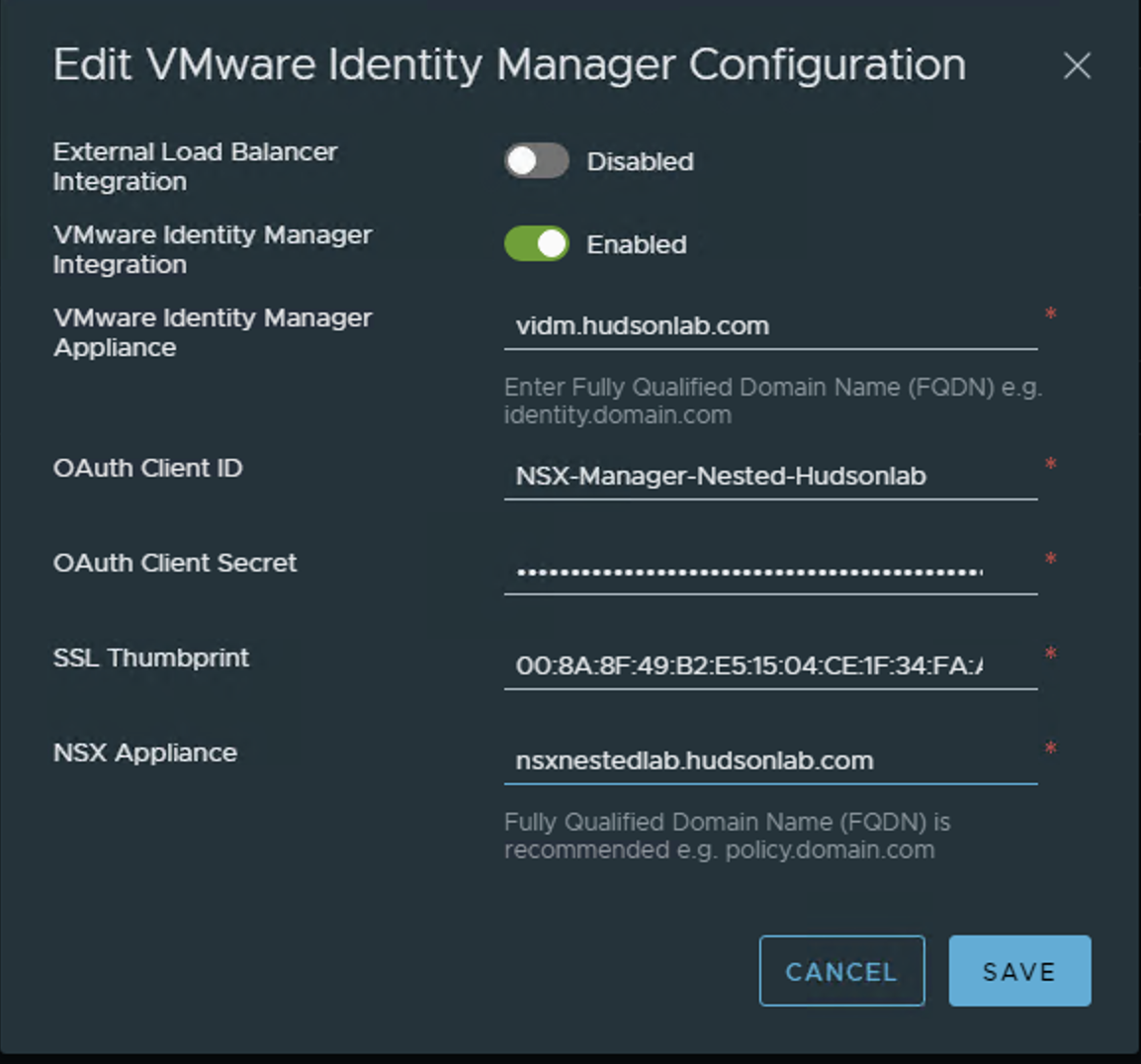Click the hint text mentioning identity.domain.com
1141x1064 pixels.
tap(773, 401)
